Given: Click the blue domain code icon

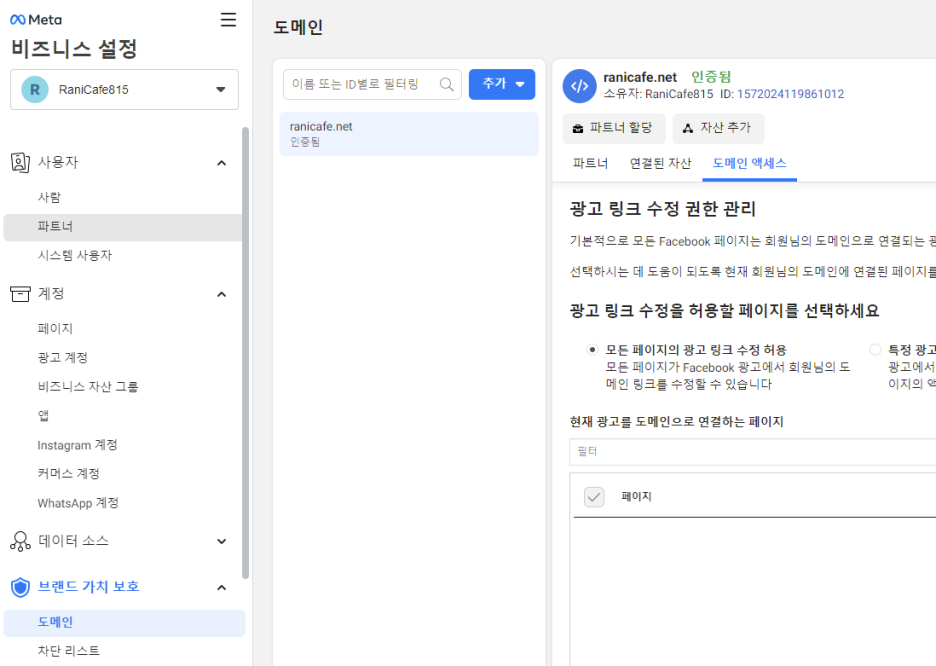Looking at the screenshot, I should (580, 86).
